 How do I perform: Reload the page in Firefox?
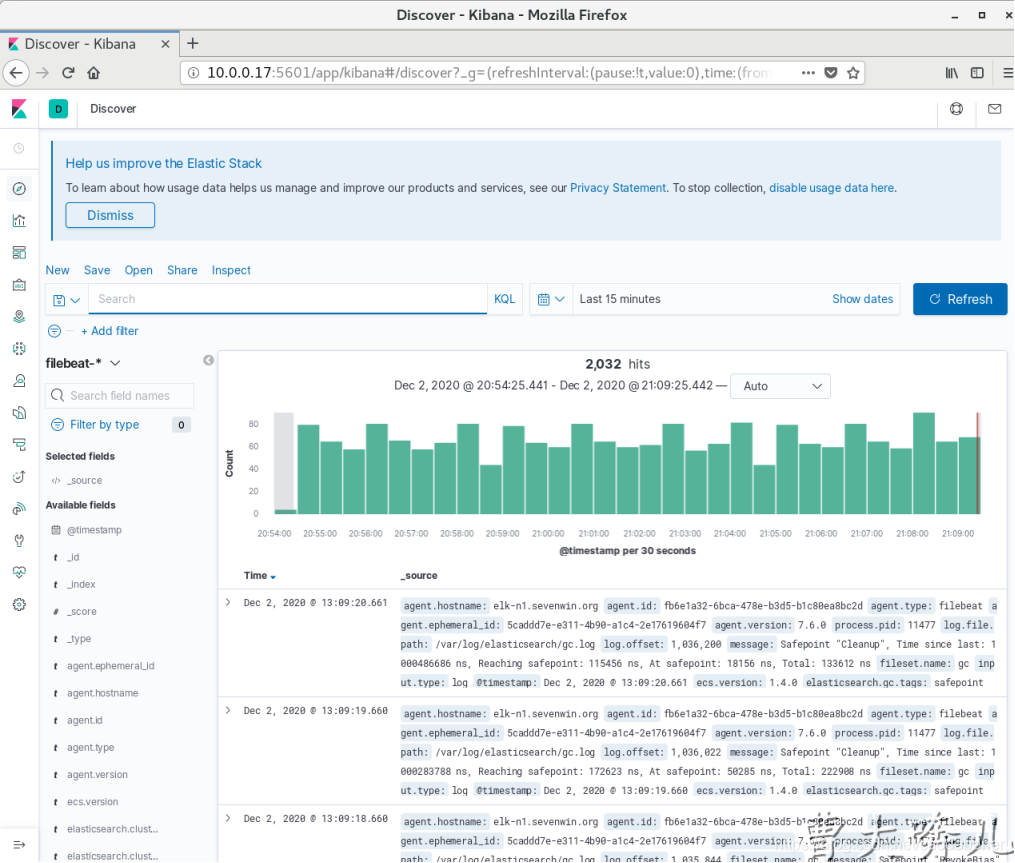(68, 73)
